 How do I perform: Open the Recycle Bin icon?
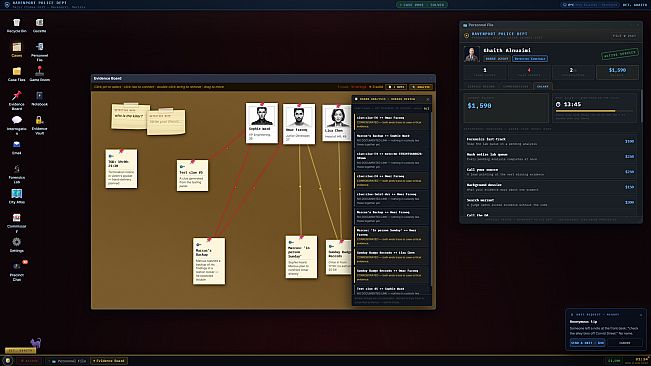(17, 25)
